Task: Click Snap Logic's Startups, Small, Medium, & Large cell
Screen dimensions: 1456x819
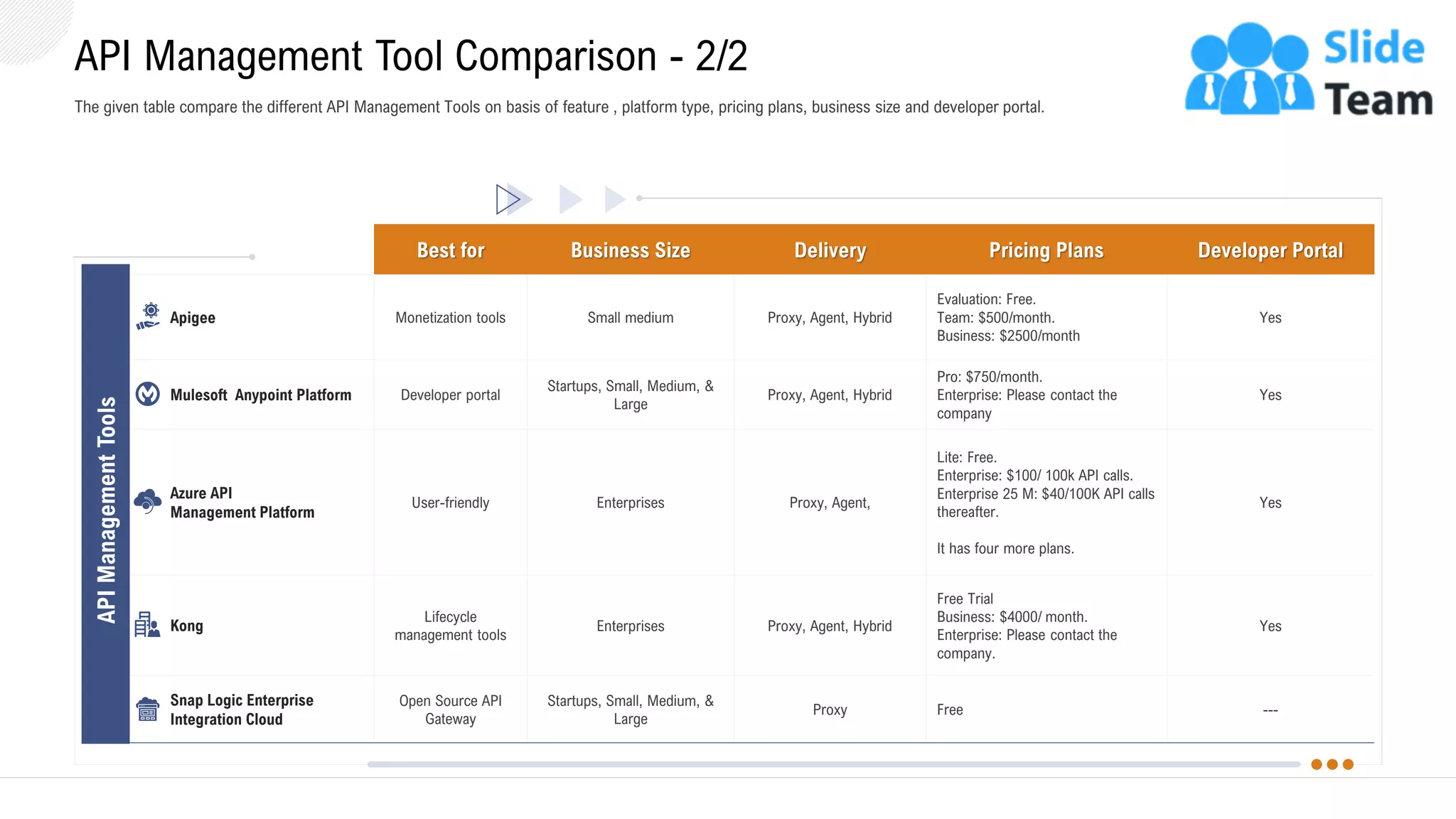Action: click(631, 710)
